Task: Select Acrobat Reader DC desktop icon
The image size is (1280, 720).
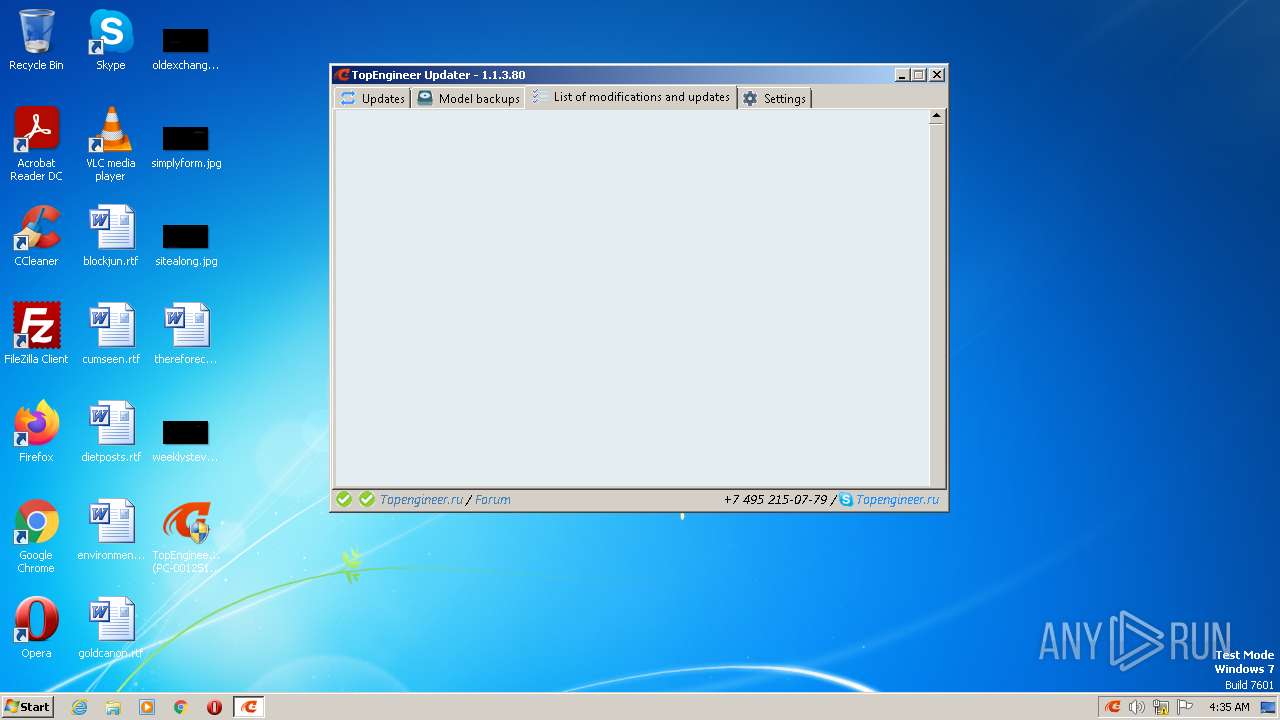Action: coord(36,144)
